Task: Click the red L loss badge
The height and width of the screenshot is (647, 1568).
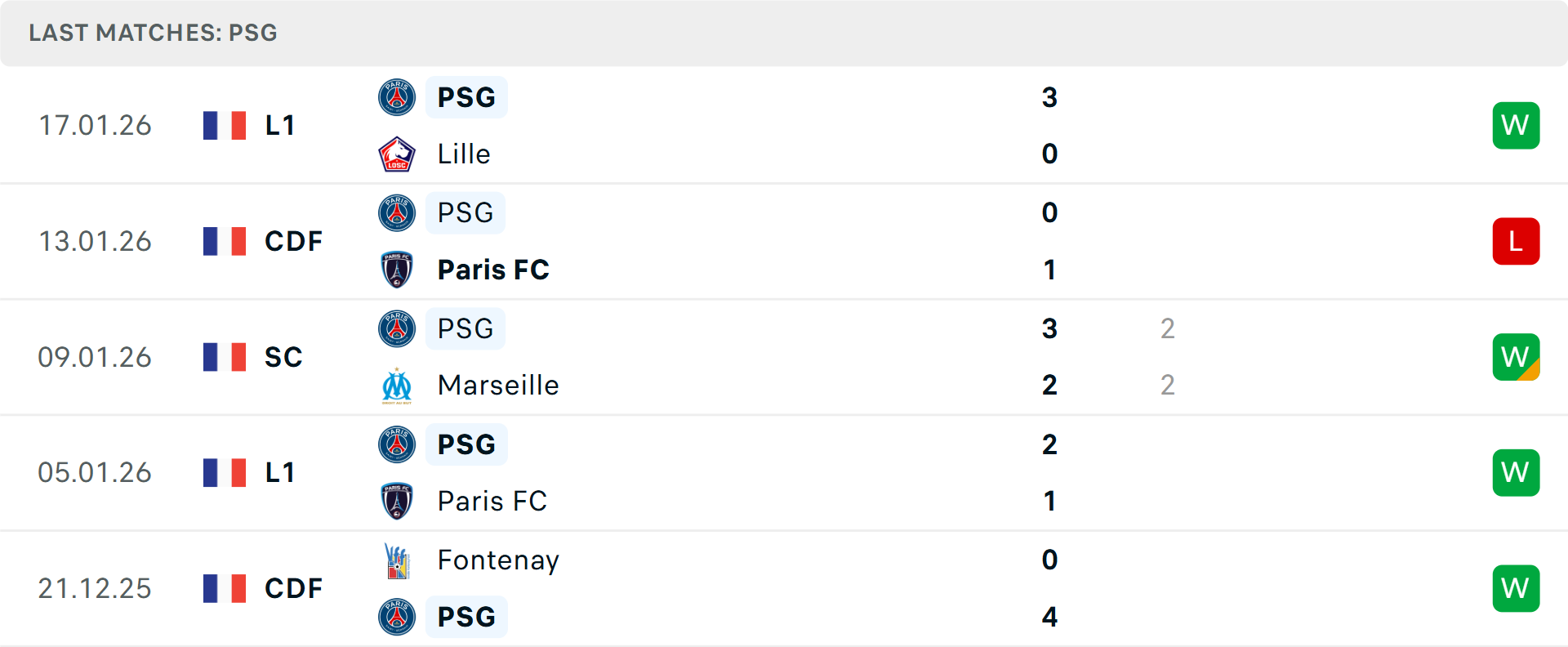Action: [1516, 241]
